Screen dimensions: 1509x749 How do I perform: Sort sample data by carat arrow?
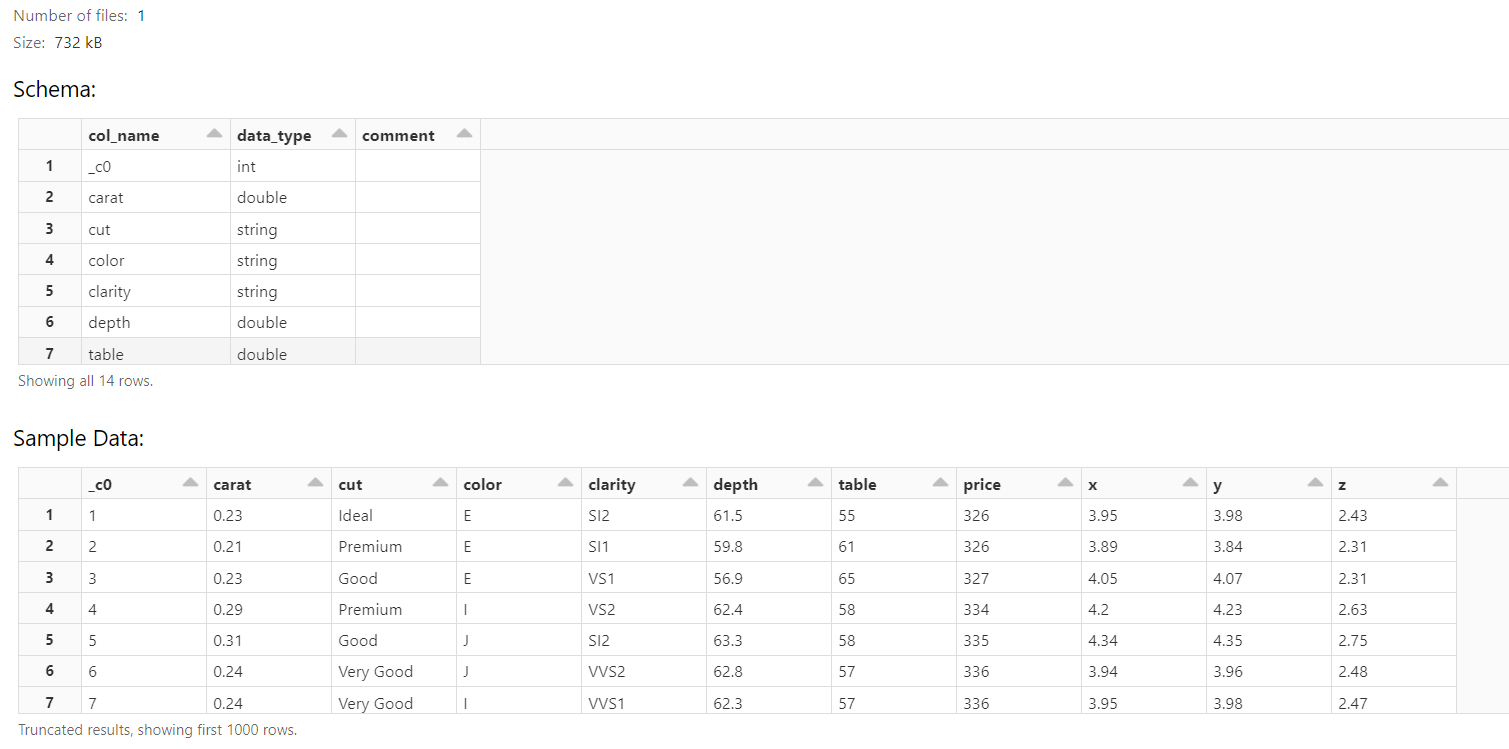pyautogui.click(x=315, y=483)
